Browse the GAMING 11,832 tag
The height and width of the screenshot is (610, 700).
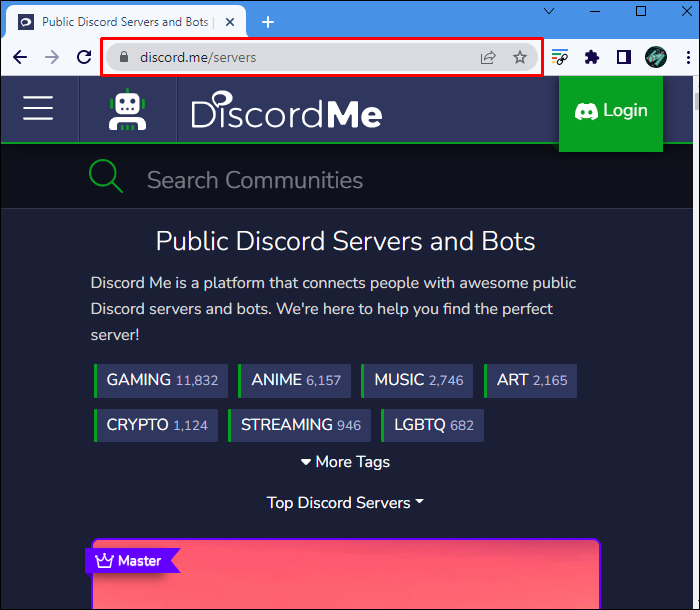161,380
